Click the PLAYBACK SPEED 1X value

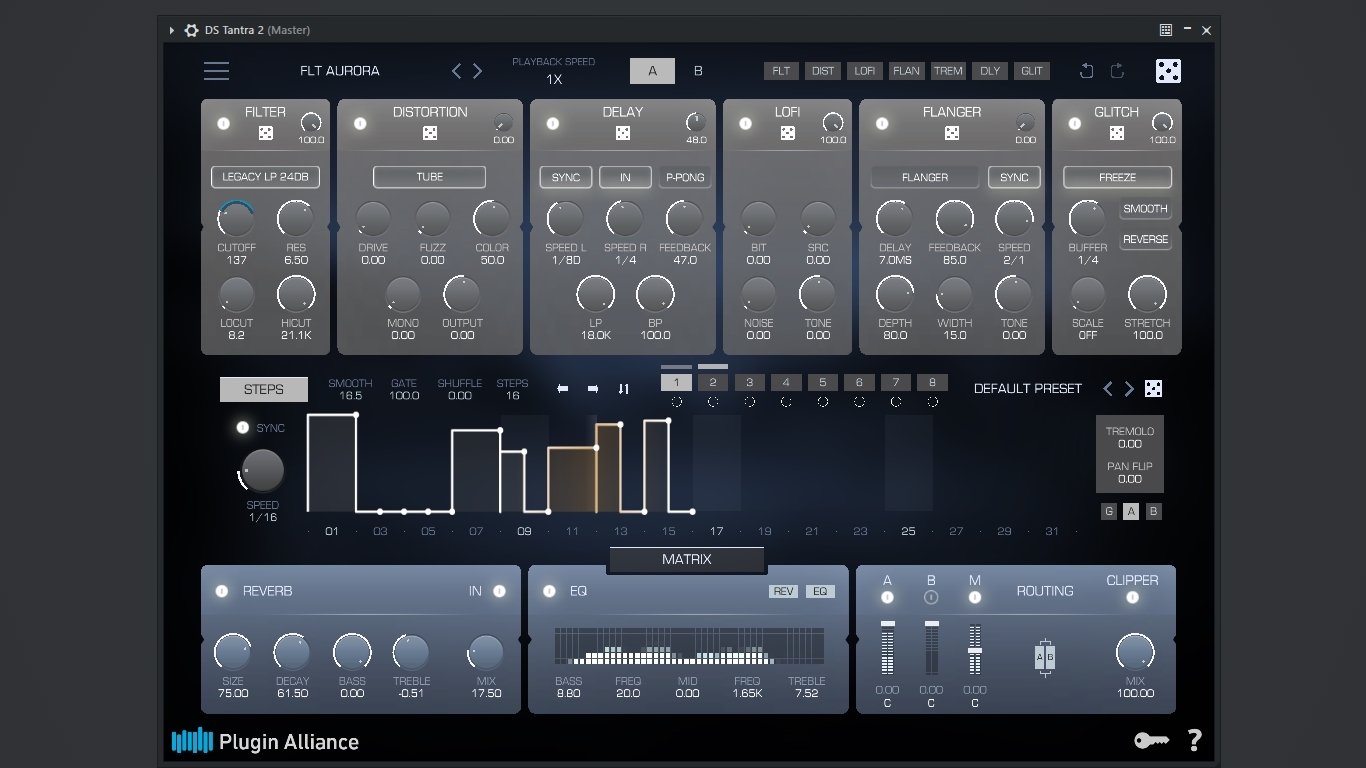(554, 79)
